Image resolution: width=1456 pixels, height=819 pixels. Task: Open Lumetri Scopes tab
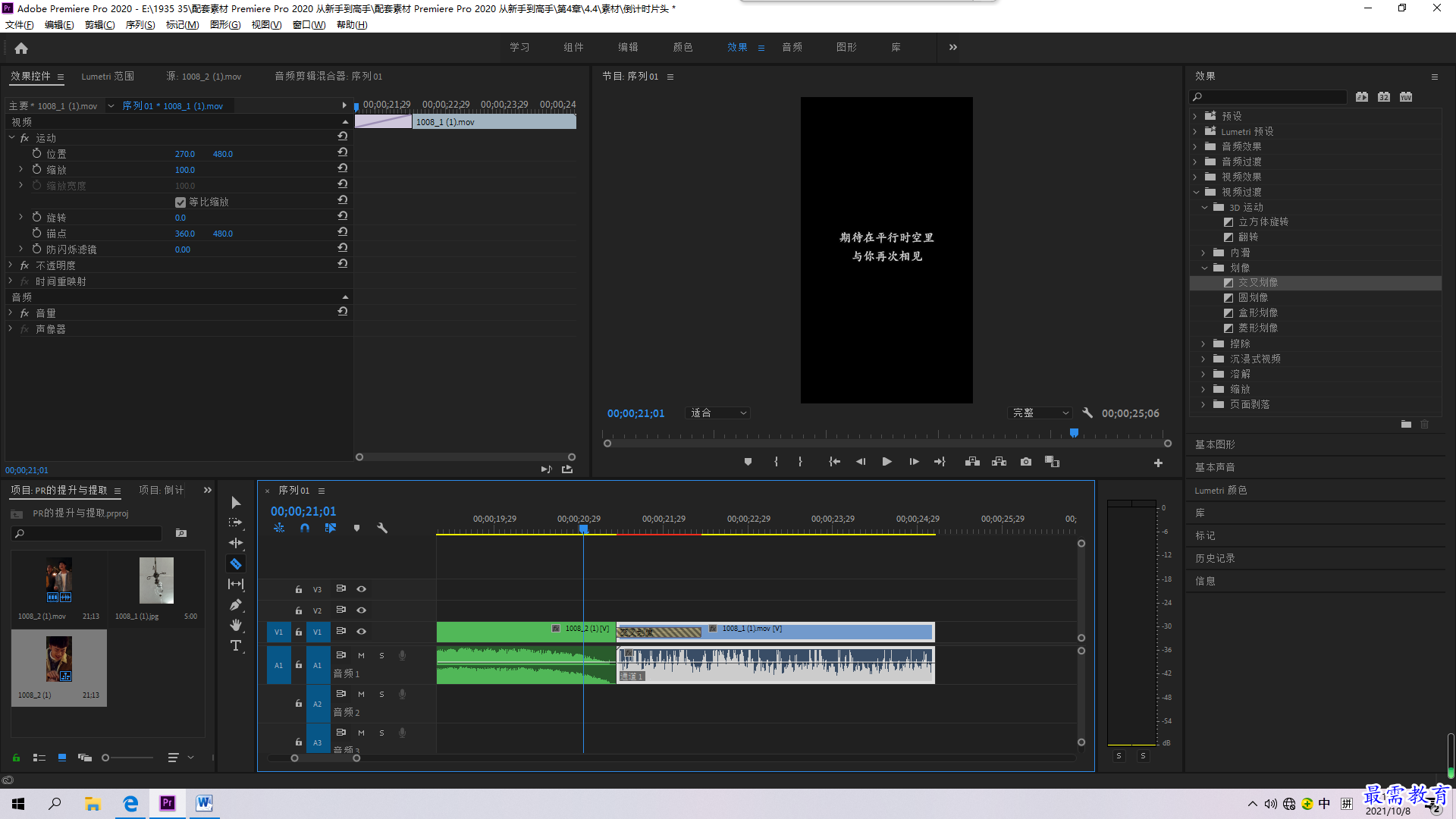click(x=108, y=77)
